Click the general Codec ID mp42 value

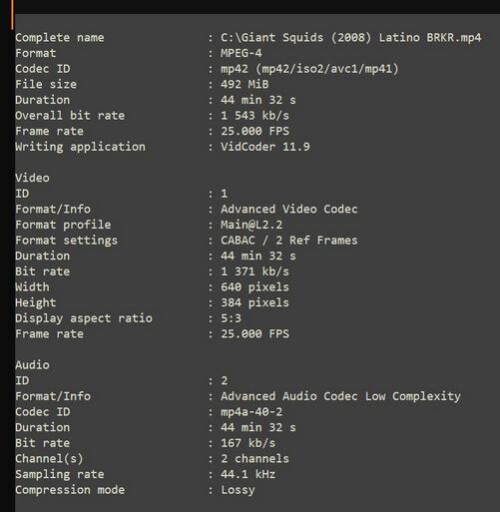click(309, 69)
